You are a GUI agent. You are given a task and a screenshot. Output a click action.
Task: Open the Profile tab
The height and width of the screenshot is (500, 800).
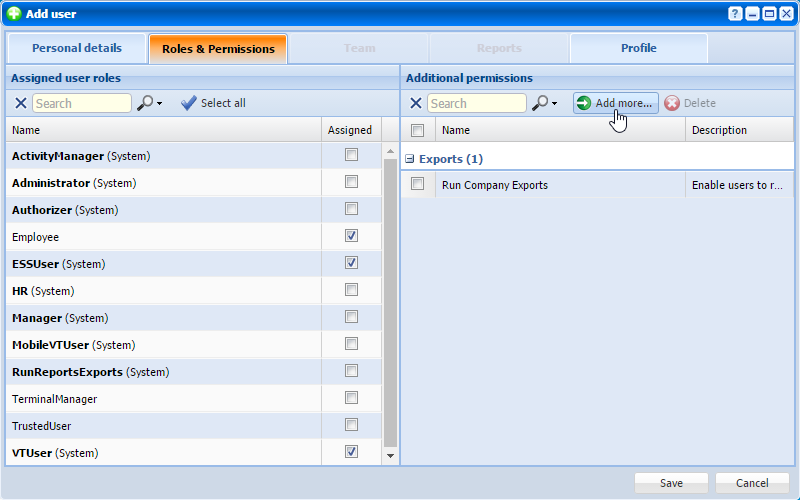(x=638, y=48)
